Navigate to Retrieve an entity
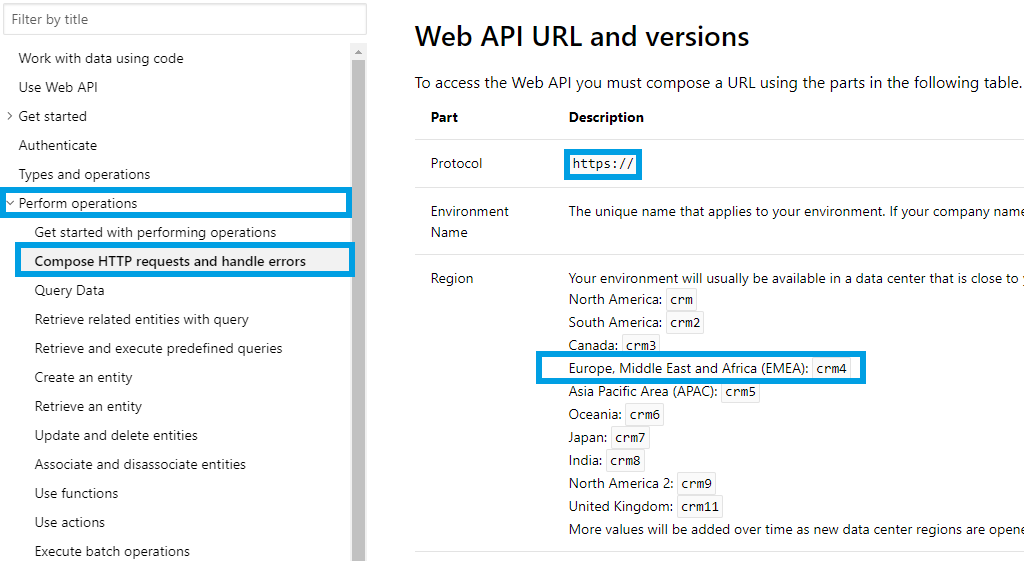1024x561 pixels. coord(88,406)
